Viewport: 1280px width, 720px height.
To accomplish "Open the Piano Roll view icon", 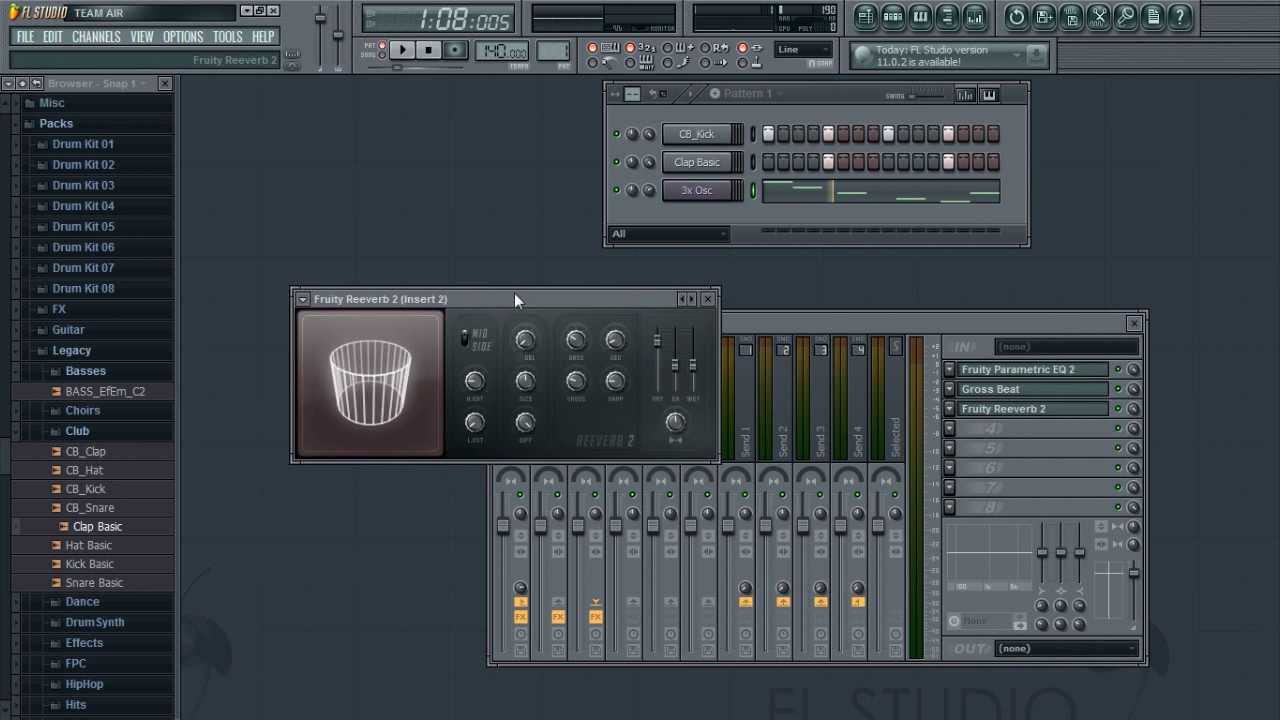I will pos(920,16).
